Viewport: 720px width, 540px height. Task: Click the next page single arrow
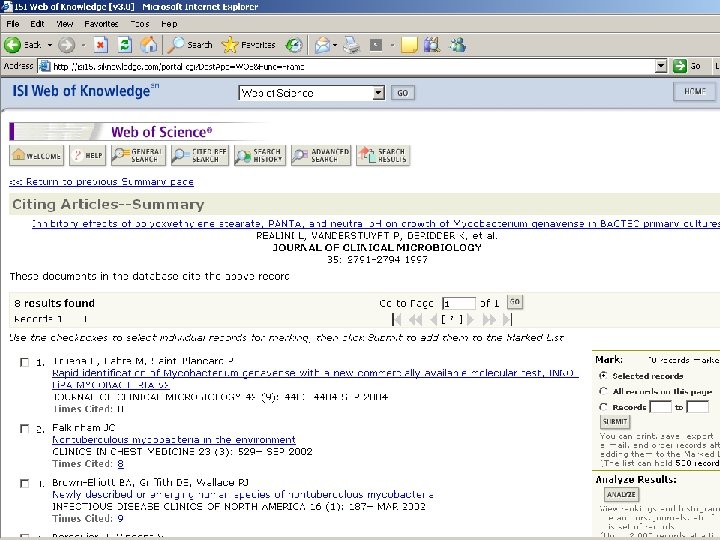(x=470, y=319)
